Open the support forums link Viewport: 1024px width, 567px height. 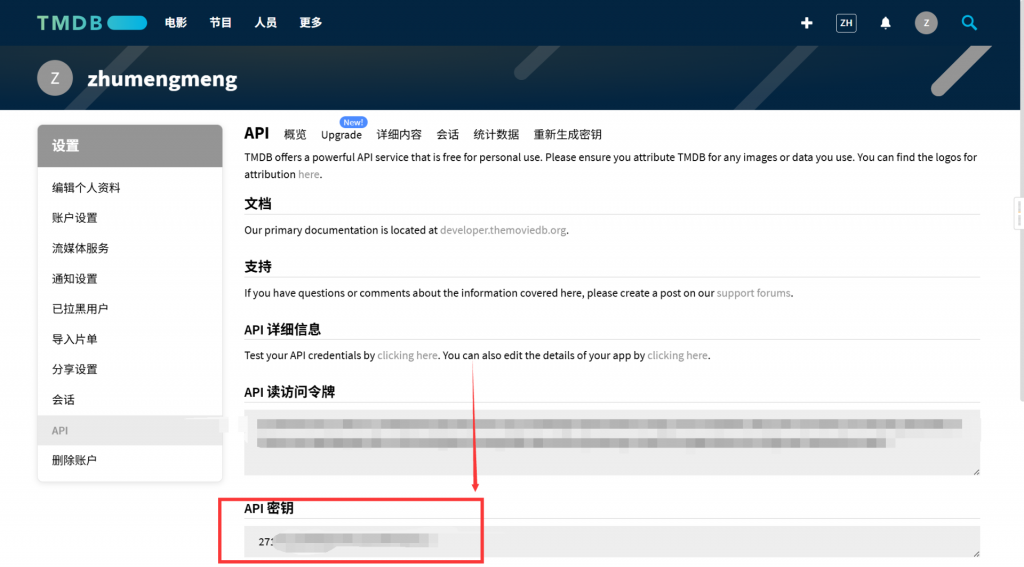coord(754,293)
